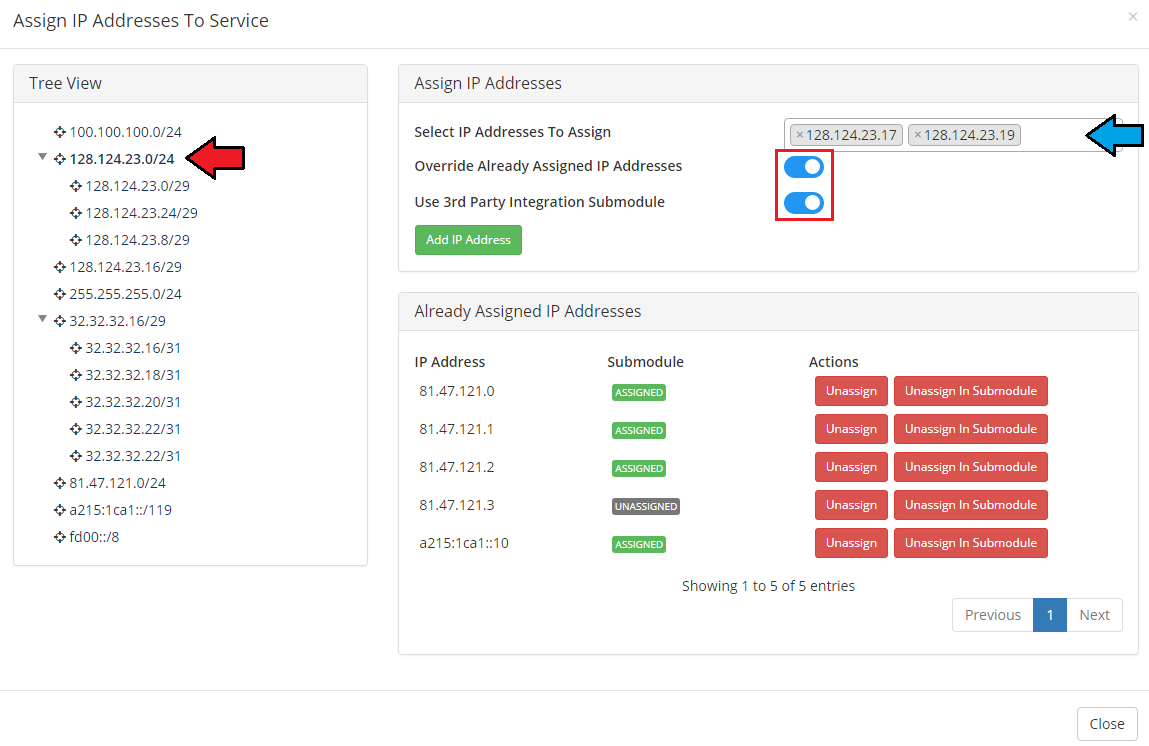Select fd00::/8 subnet in tree
The width and height of the screenshot is (1149, 746).
point(94,537)
